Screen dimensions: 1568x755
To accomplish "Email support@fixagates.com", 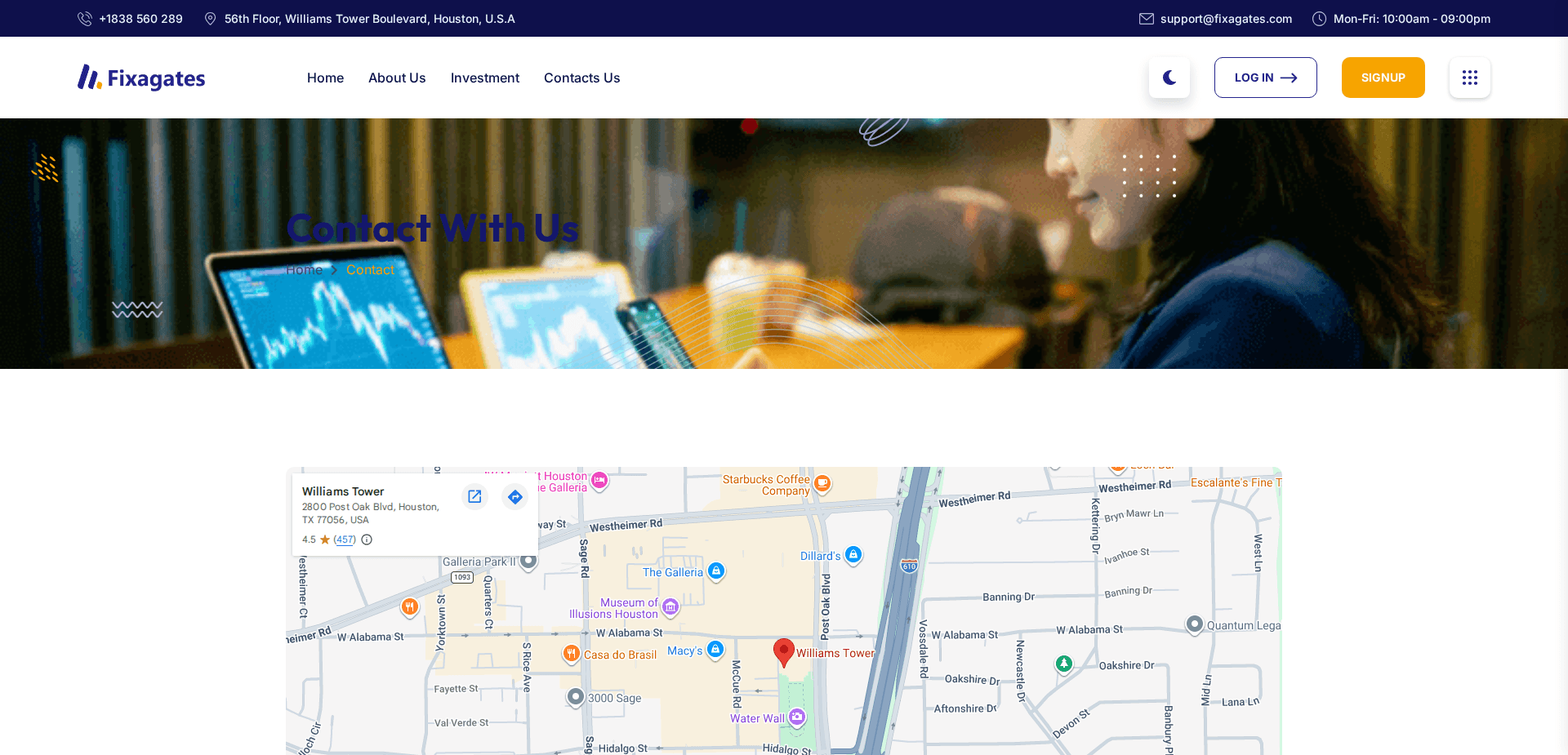I will point(1226,18).
